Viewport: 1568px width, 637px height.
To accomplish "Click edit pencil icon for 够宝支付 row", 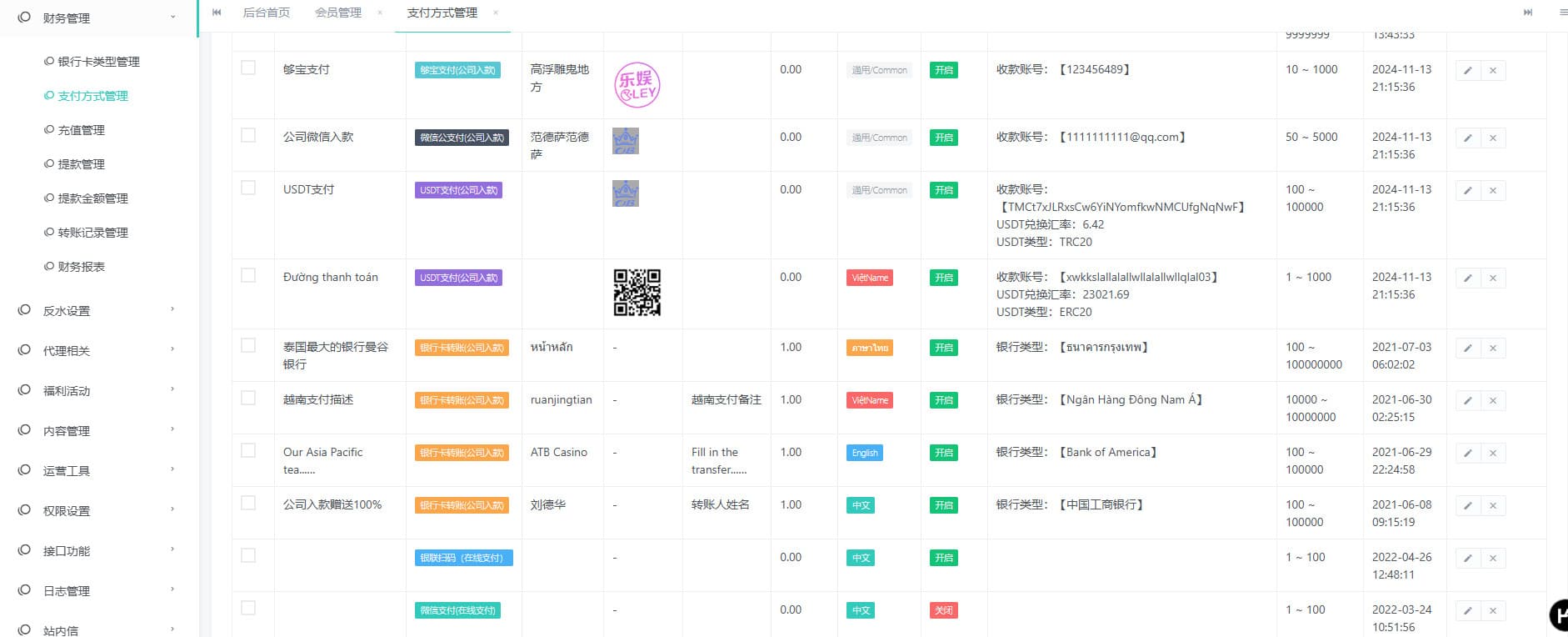I will pyautogui.click(x=1467, y=71).
